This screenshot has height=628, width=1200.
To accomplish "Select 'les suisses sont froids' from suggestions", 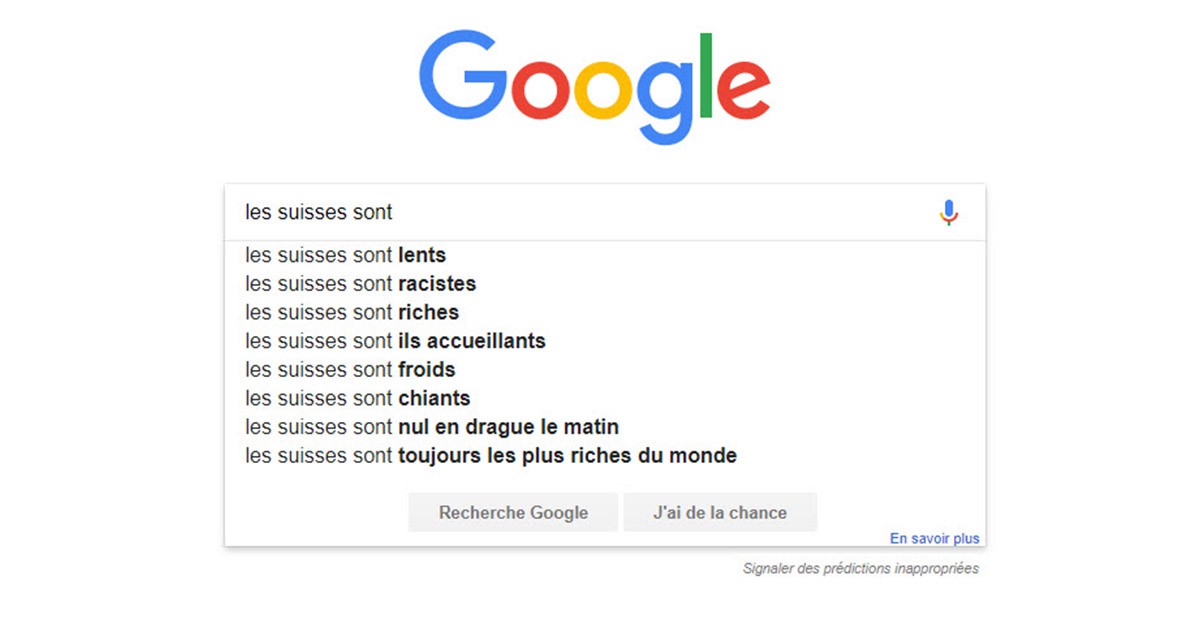I will point(350,370).
